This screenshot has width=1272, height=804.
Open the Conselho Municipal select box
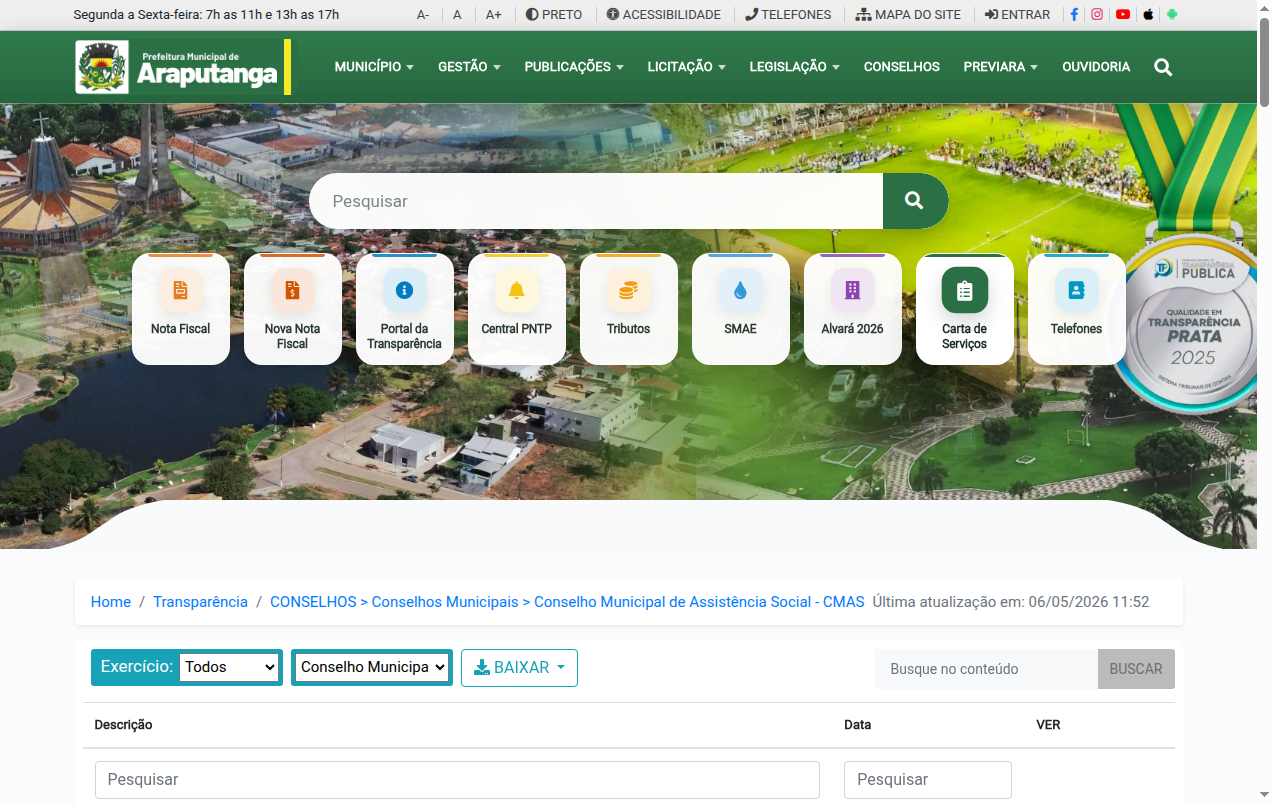coord(372,667)
